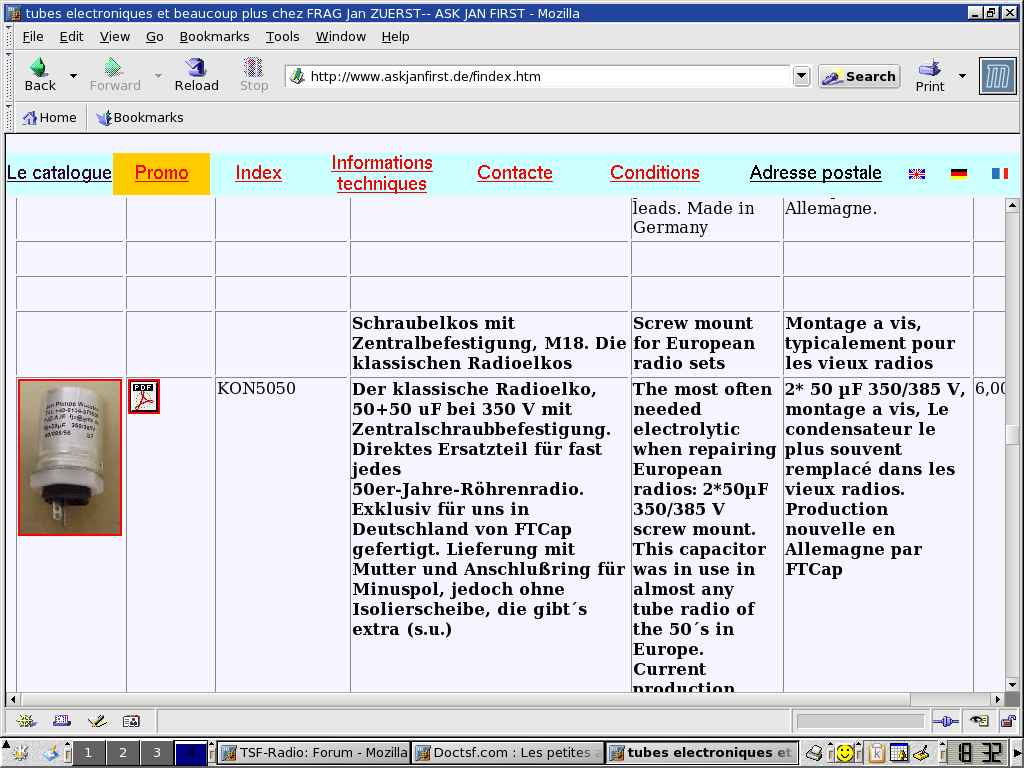This screenshot has height=768, width=1024.
Task: Open the Bookmarks menu in the menu bar
Action: point(214,37)
